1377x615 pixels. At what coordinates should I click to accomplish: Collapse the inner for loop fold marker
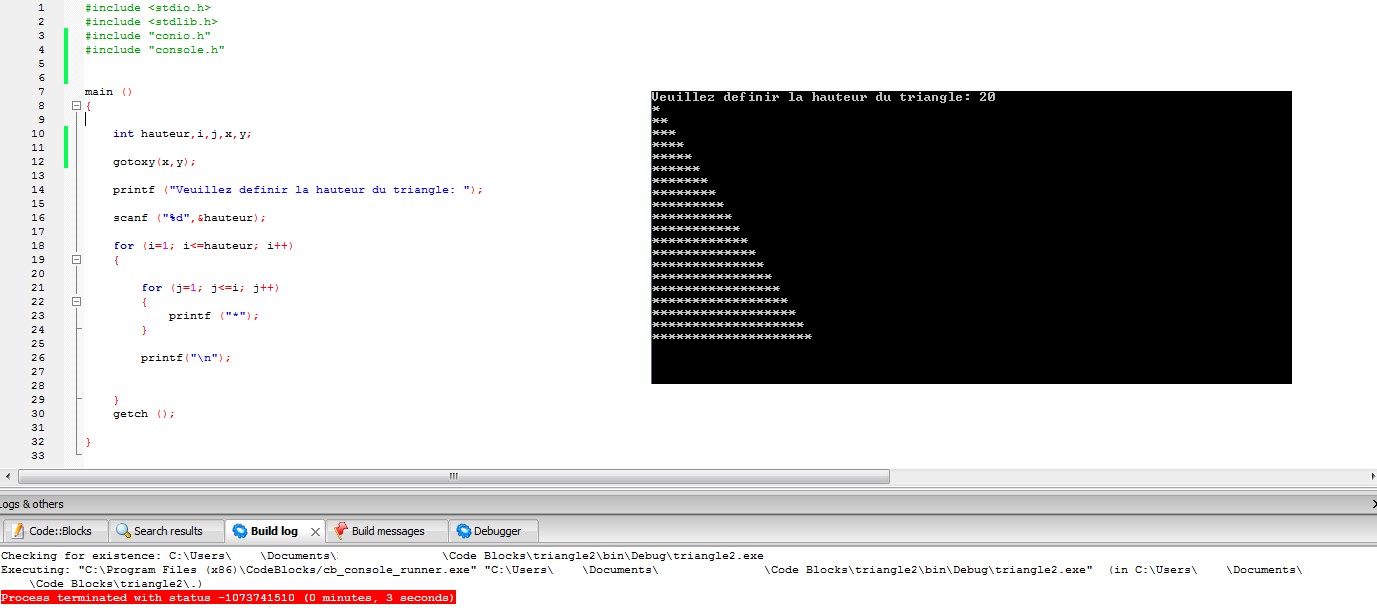(76, 302)
